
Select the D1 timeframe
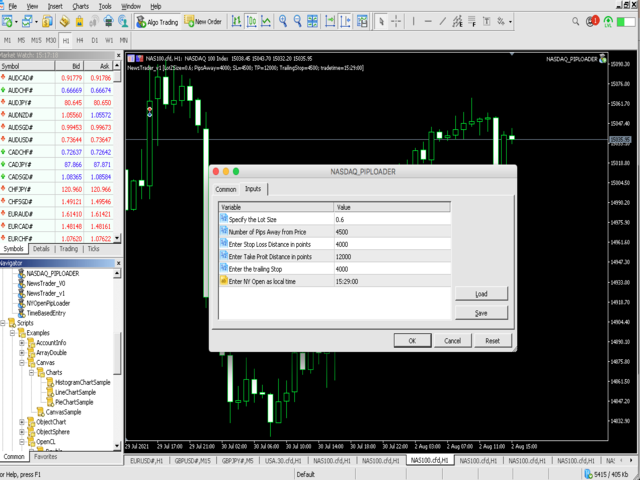95,40
